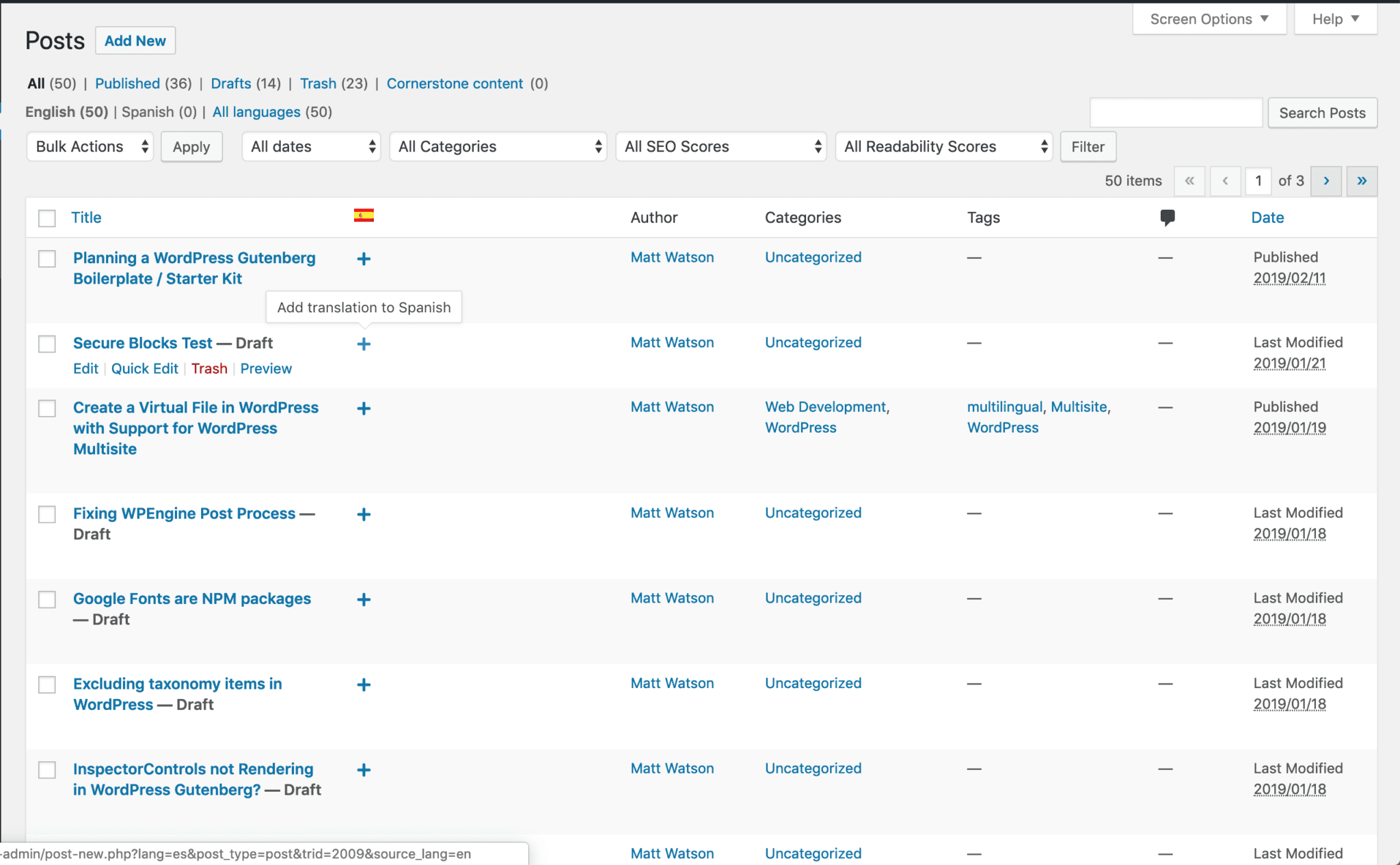The height and width of the screenshot is (865, 1400).
Task: Jump to the last page of posts
Action: coord(1362,181)
